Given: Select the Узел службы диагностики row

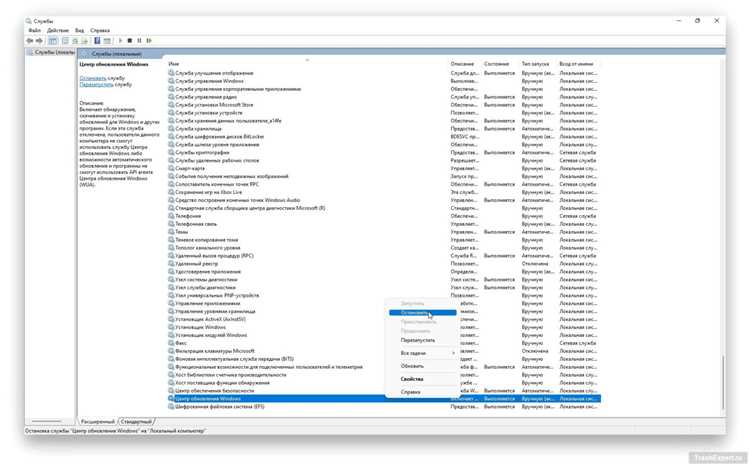Looking at the screenshot, I should pyautogui.click(x=383, y=288).
